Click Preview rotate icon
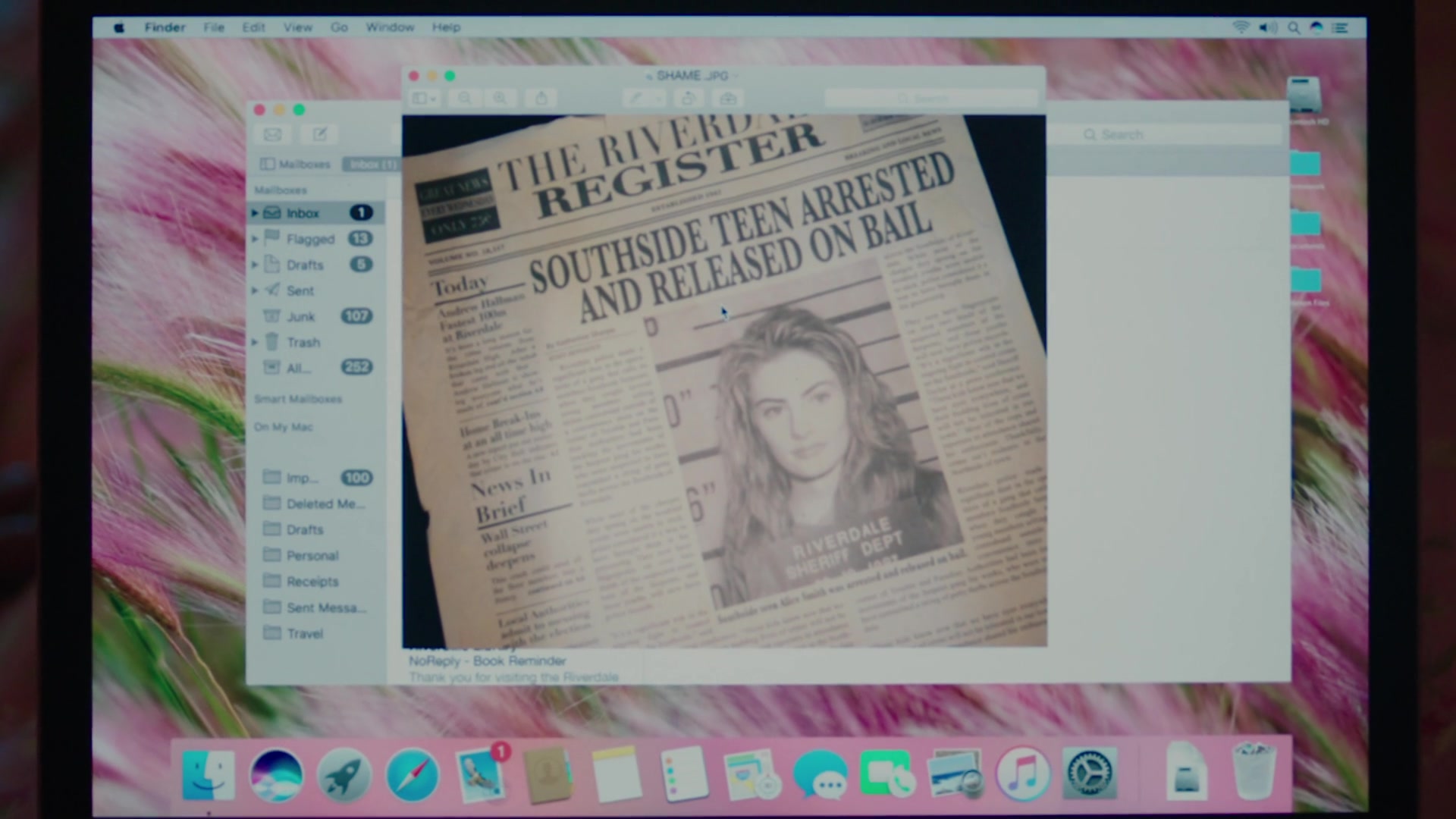The image size is (1456, 819). 689,99
